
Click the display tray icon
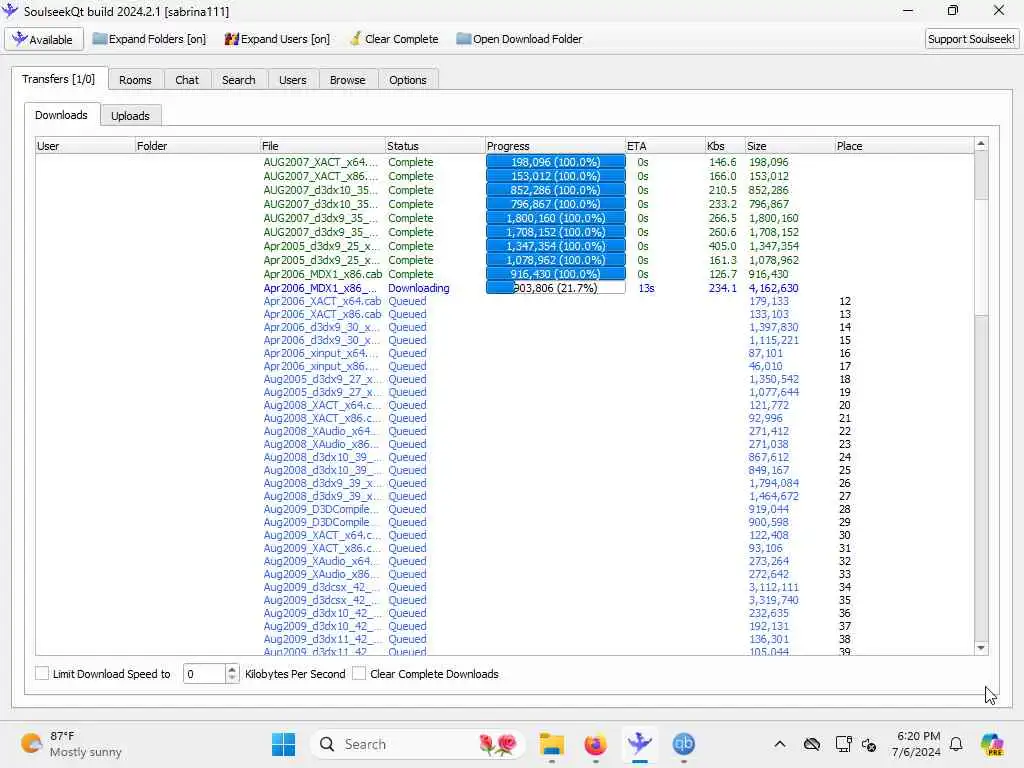click(843, 744)
